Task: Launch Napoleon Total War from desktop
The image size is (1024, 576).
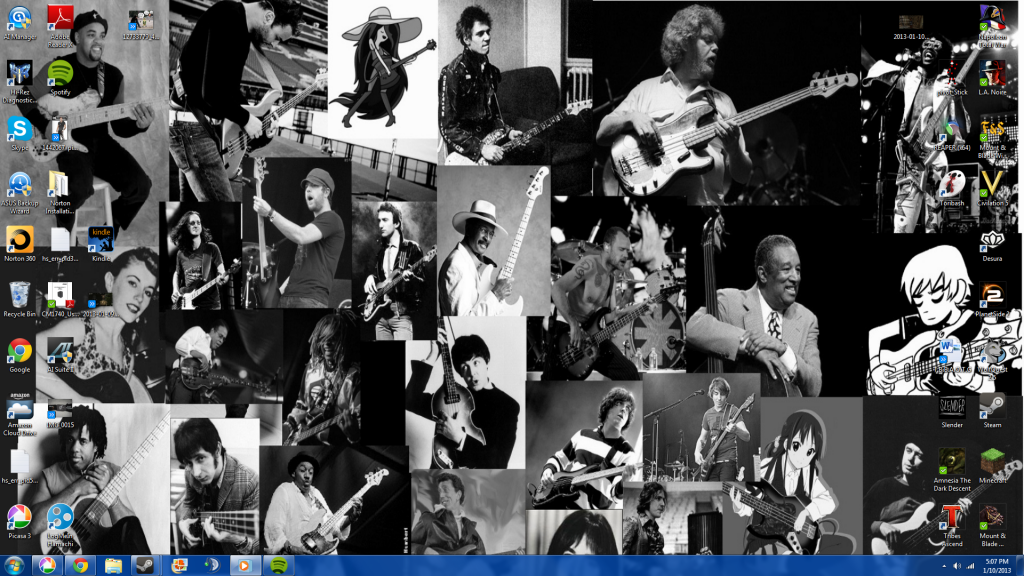Action: point(992,25)
